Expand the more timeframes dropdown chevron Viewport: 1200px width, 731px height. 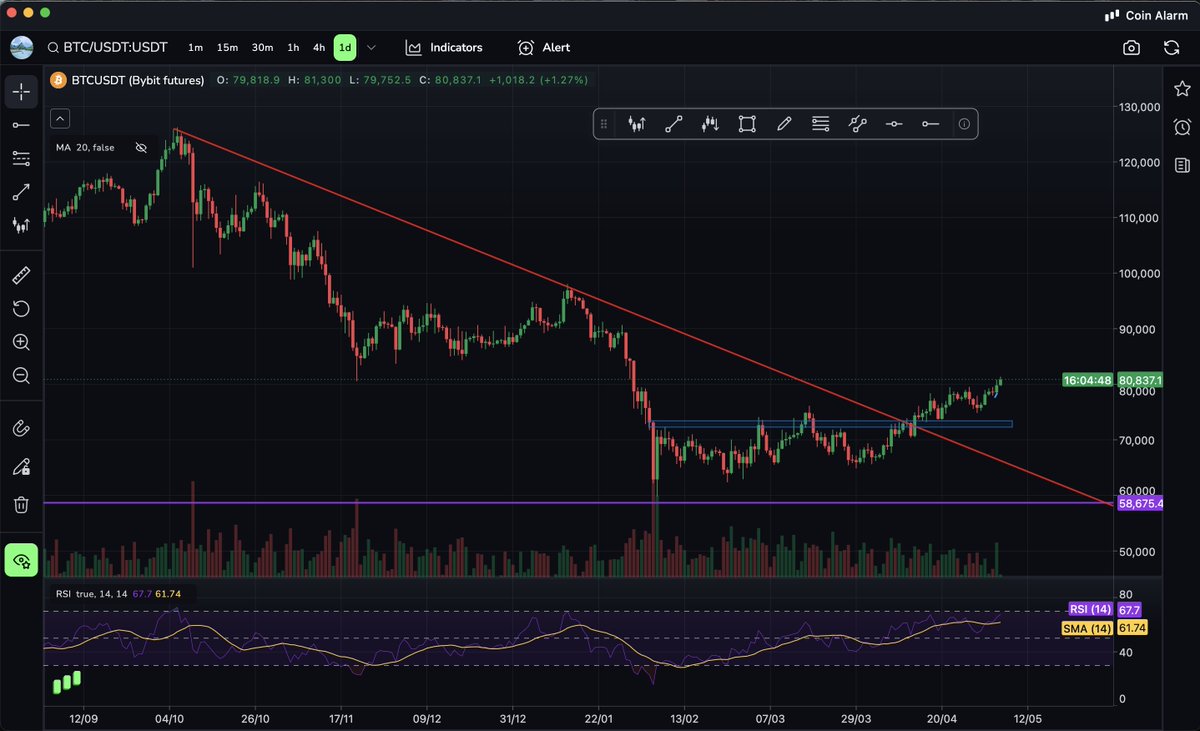(x=372, y=47)
